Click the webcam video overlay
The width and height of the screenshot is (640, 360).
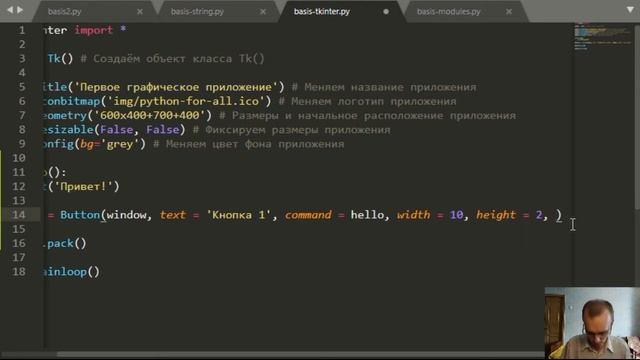tap(592, 323)
